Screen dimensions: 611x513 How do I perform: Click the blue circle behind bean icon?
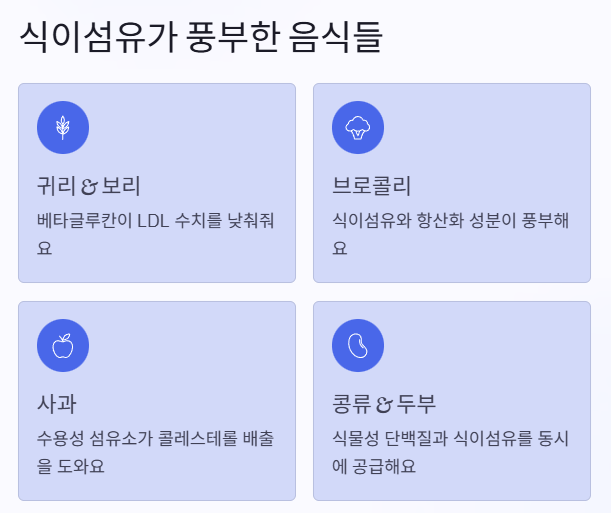[358, 346]
